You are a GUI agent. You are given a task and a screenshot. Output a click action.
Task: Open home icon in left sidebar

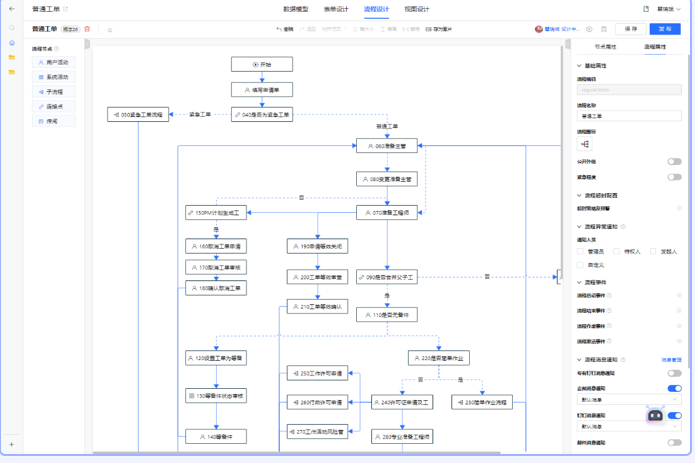click(12, 43)
